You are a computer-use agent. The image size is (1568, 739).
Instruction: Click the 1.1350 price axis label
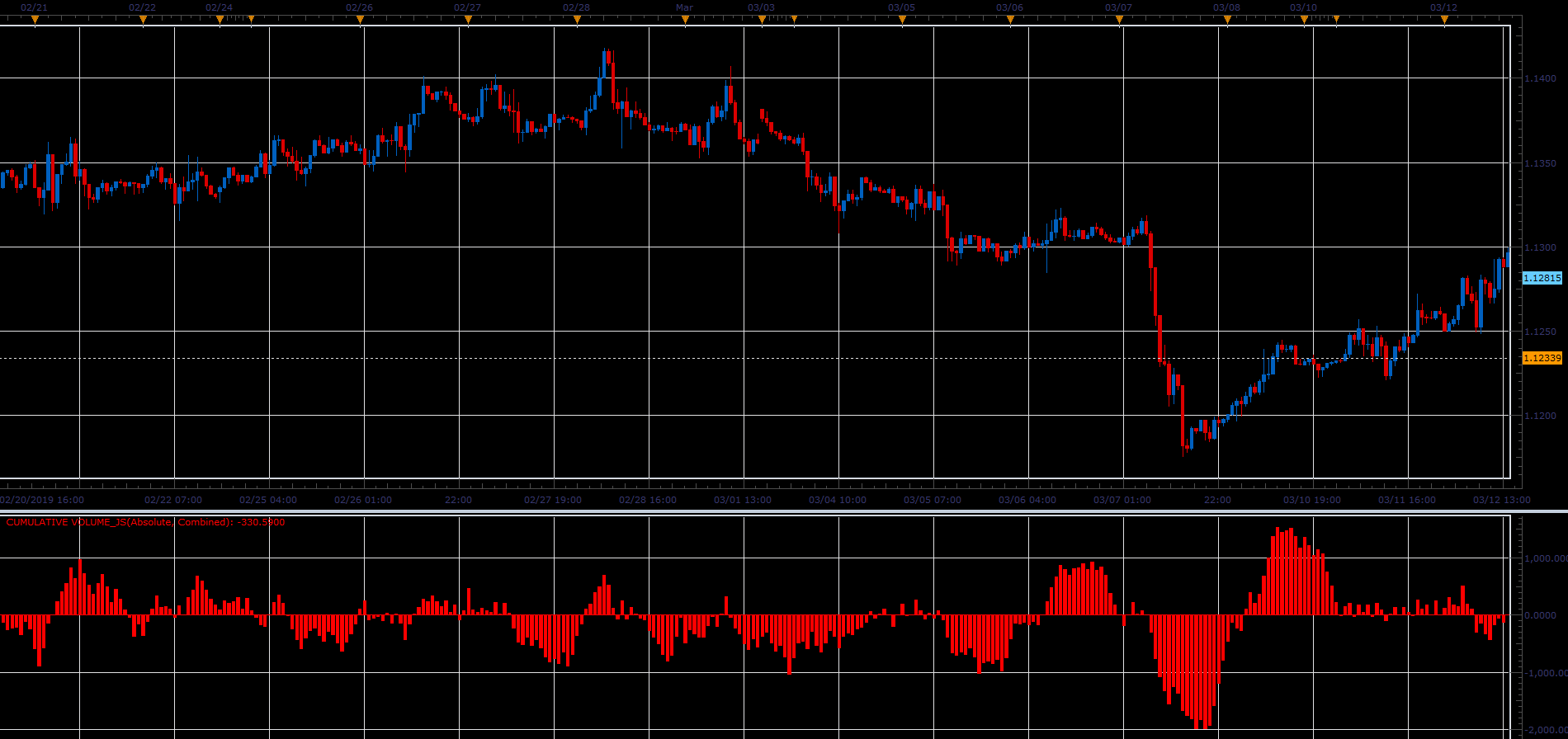(x=1541, y=163)
